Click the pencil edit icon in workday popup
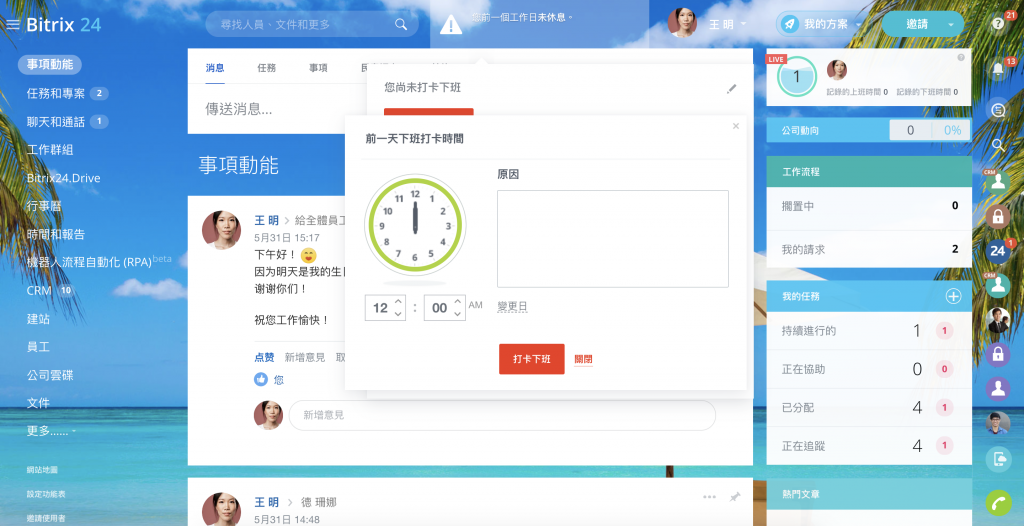 click(x=731, y=88)
